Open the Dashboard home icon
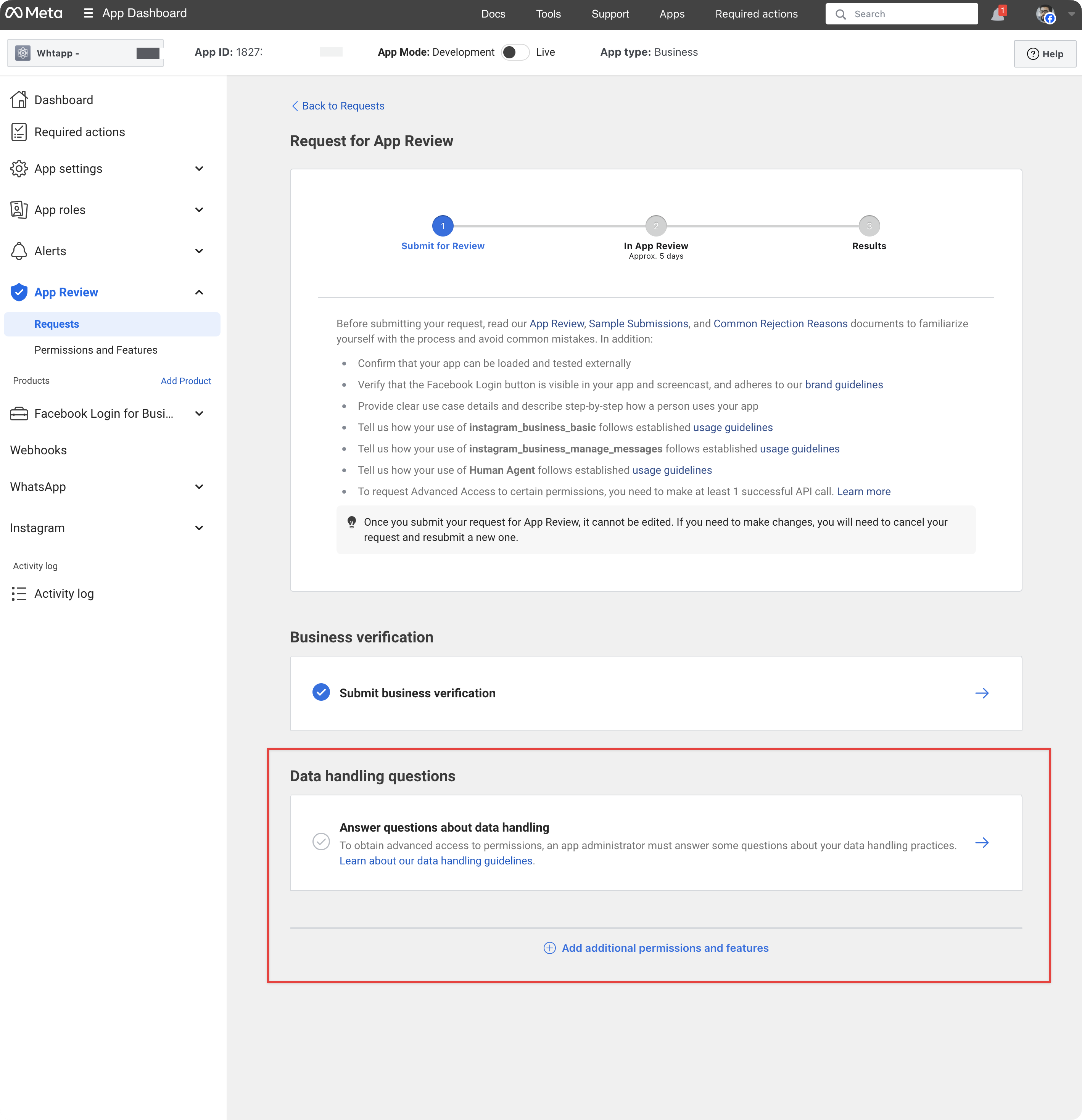The width and height of the screenshot is (1082, 1120). click(x=19, y=100)
